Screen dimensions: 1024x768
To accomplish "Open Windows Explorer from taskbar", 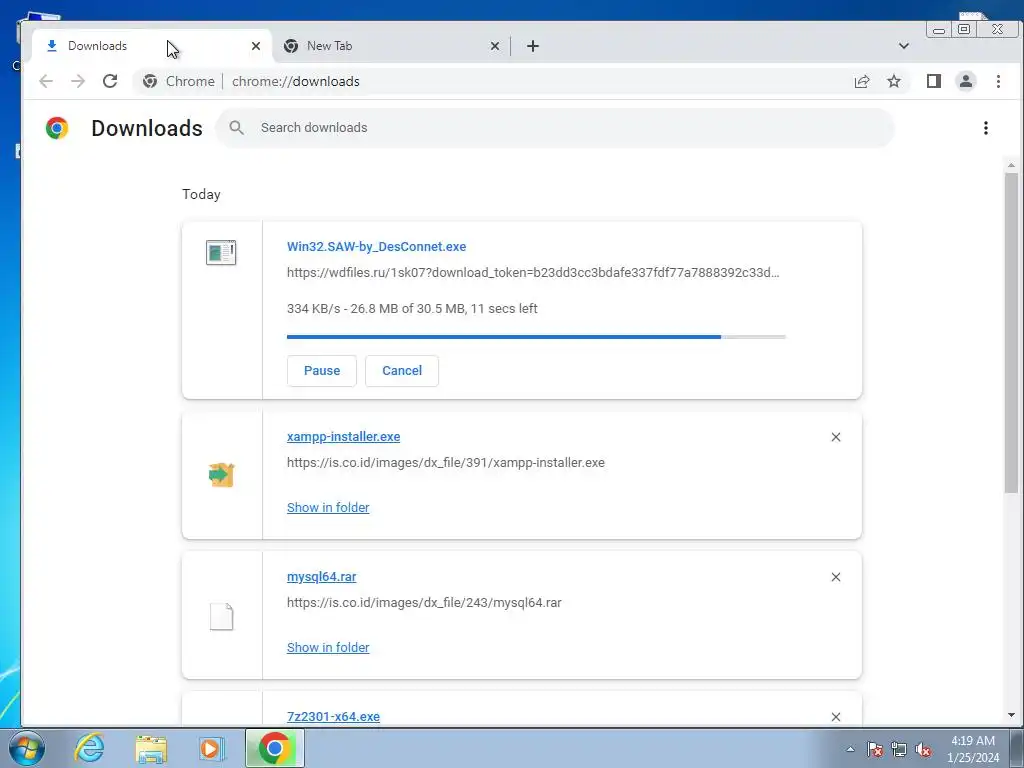I will [151, 749].
